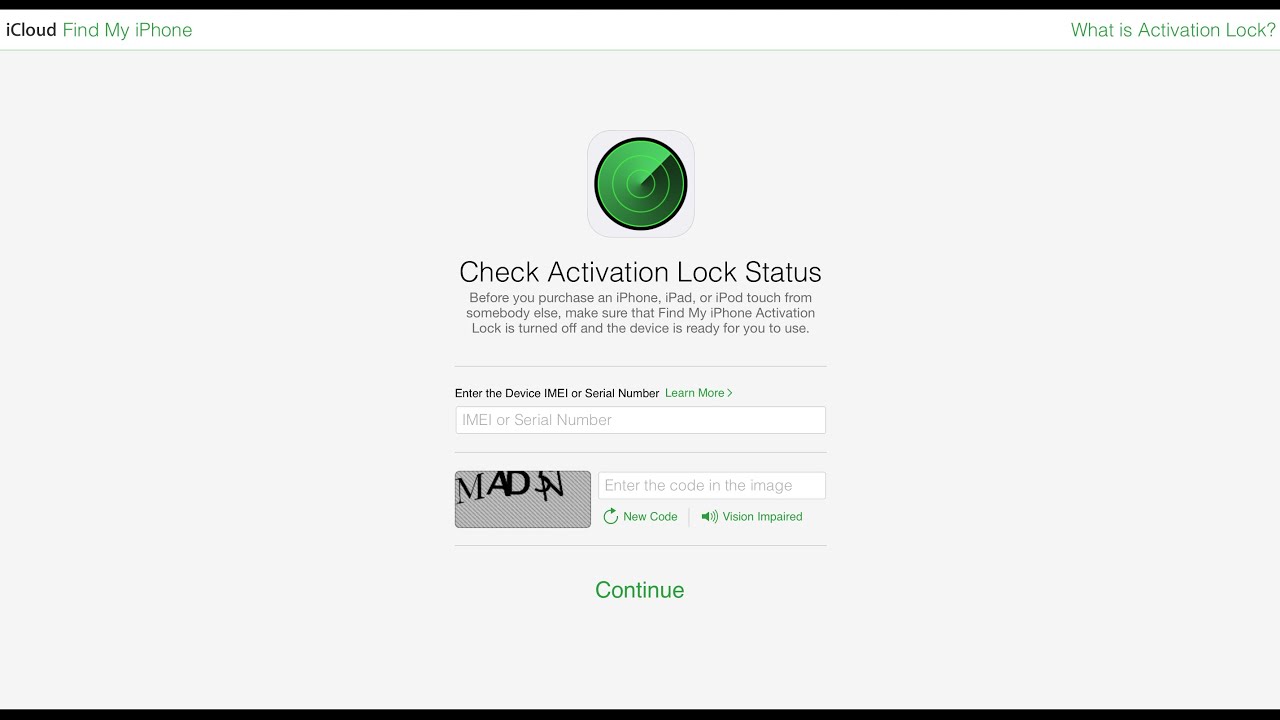This screenshot has width=1280, height=720.
Task: Click the MADN captcha image
Action: (523, 499)
